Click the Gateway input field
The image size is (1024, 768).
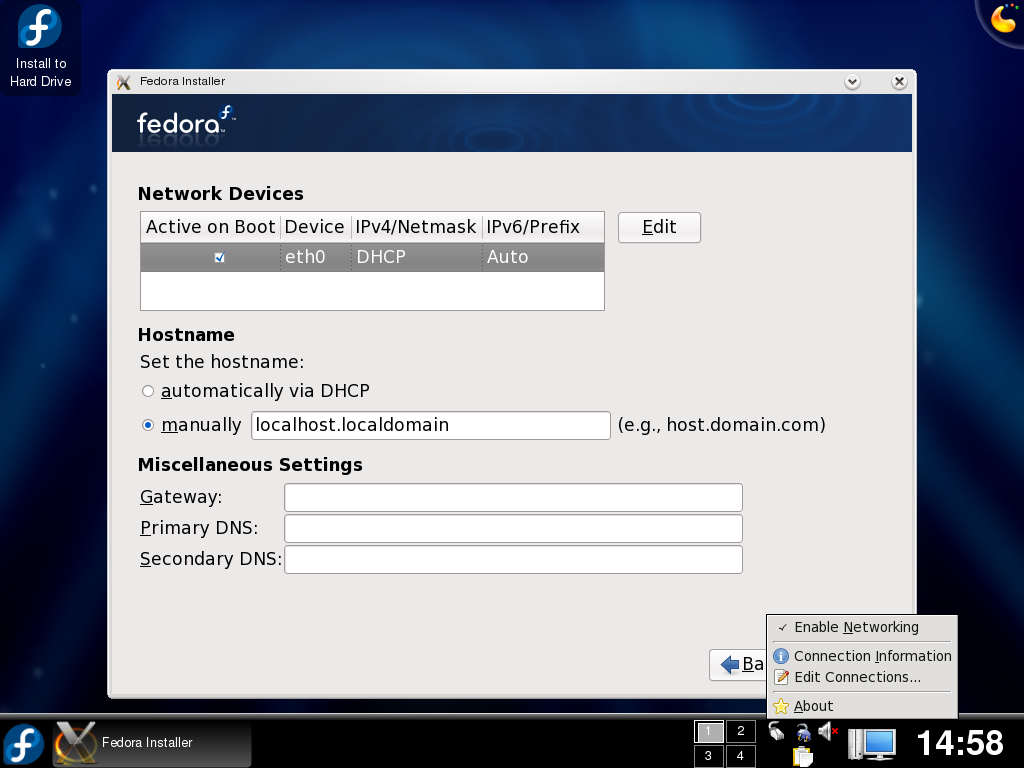(513, 498)
